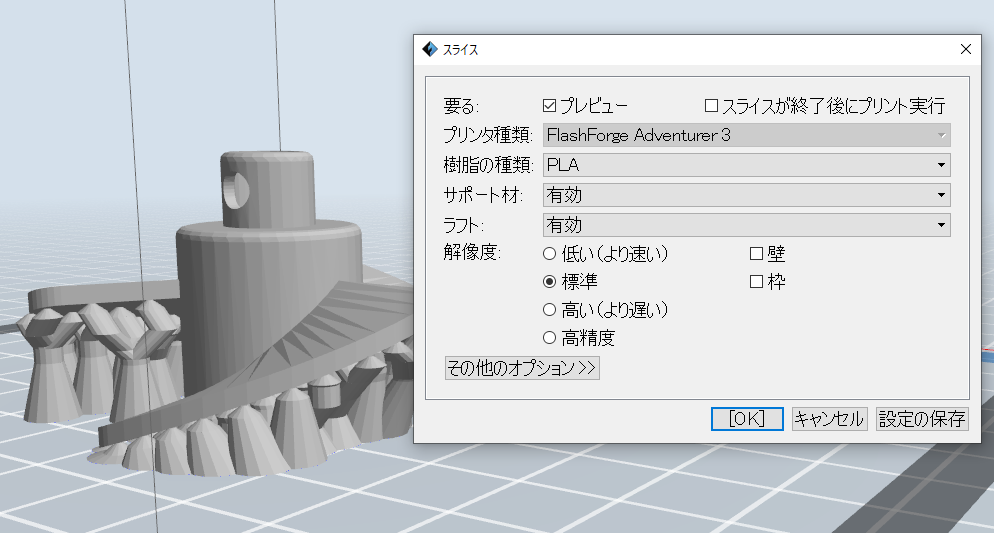Viewport: 994px width, 533px height.
Task: Open the ラフト dropdown
Action: 746,225
